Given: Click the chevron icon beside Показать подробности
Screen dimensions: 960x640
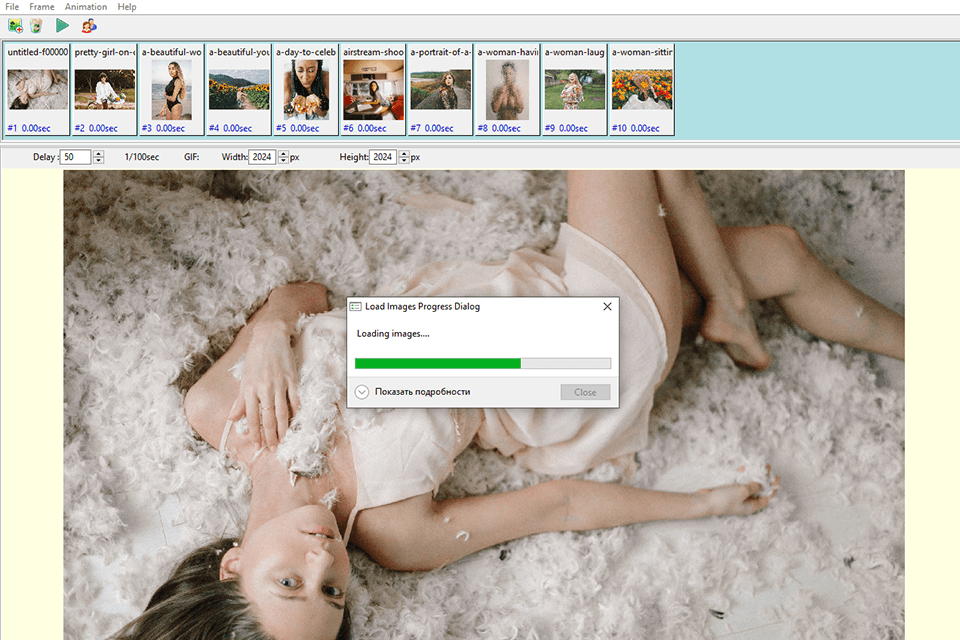Looking at the screenshot, I should pyautogui.click(x=362, y=392).
